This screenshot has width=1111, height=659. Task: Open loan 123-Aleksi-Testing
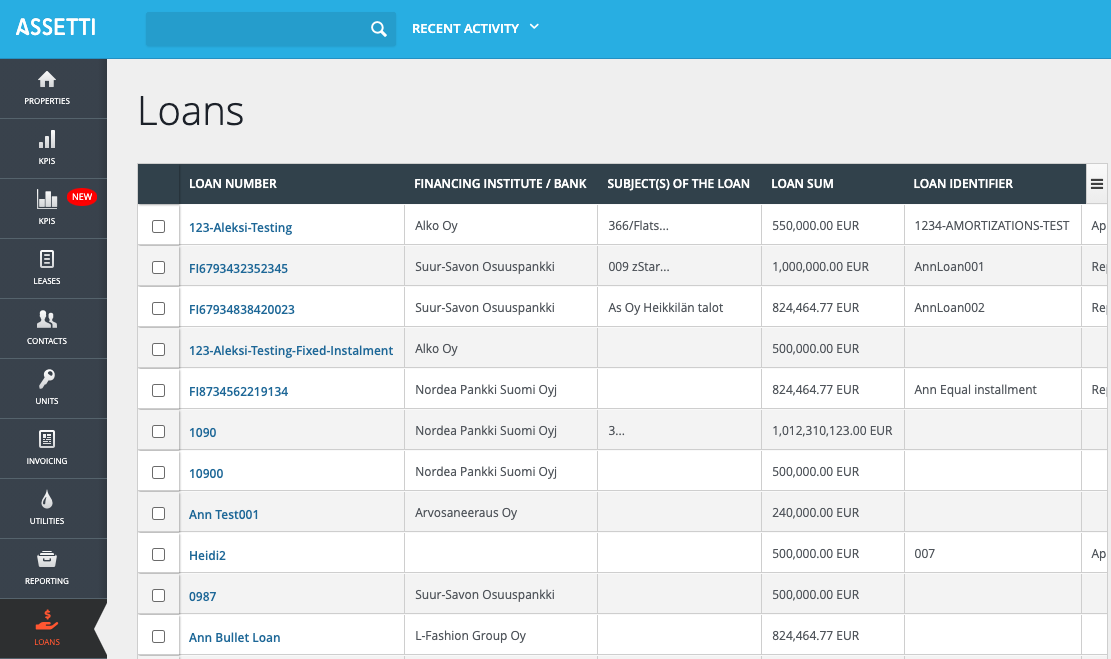click(240, 227)
